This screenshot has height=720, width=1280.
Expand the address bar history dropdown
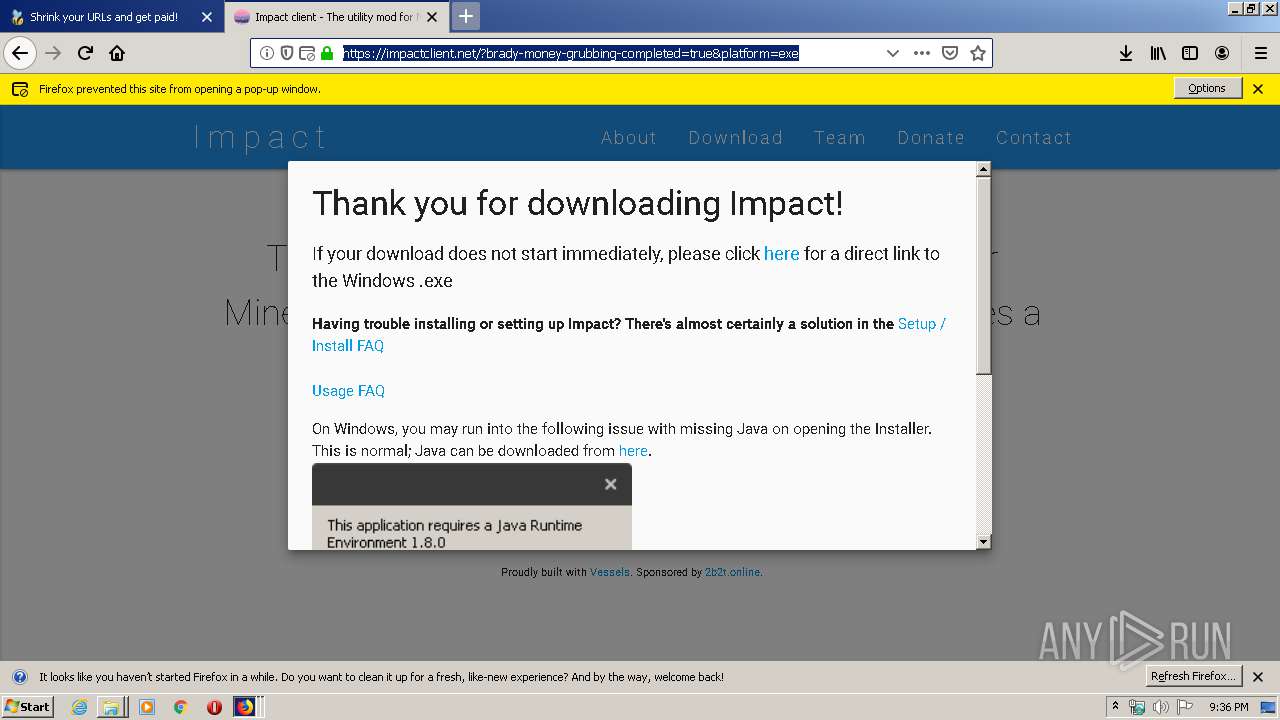click(893, 53)
